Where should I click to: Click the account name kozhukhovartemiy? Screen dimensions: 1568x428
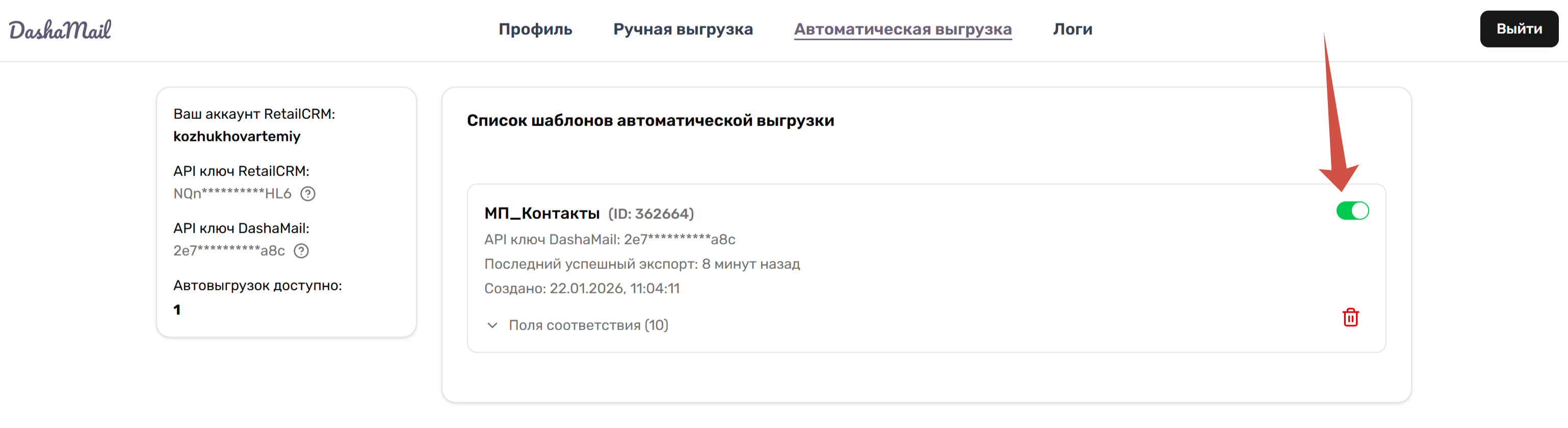pos(237,136)
